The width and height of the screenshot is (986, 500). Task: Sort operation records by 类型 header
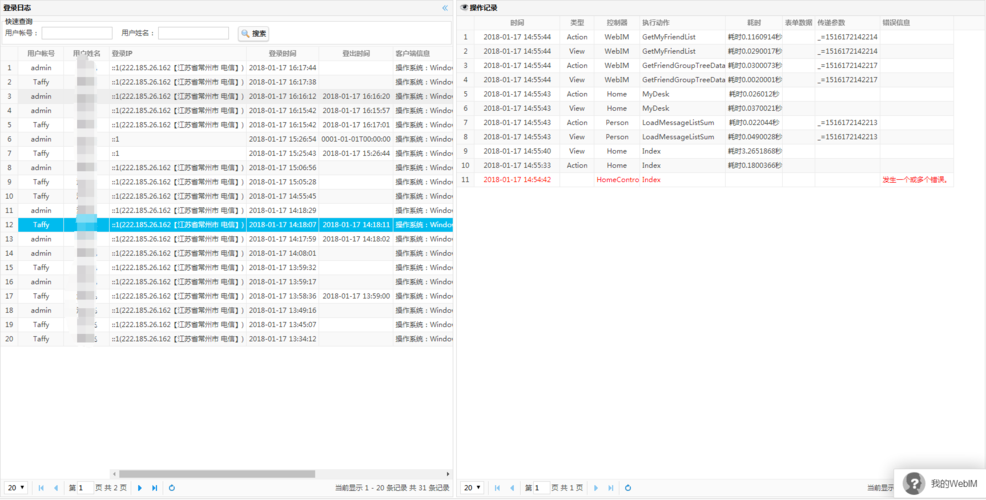tap(577, 23)
